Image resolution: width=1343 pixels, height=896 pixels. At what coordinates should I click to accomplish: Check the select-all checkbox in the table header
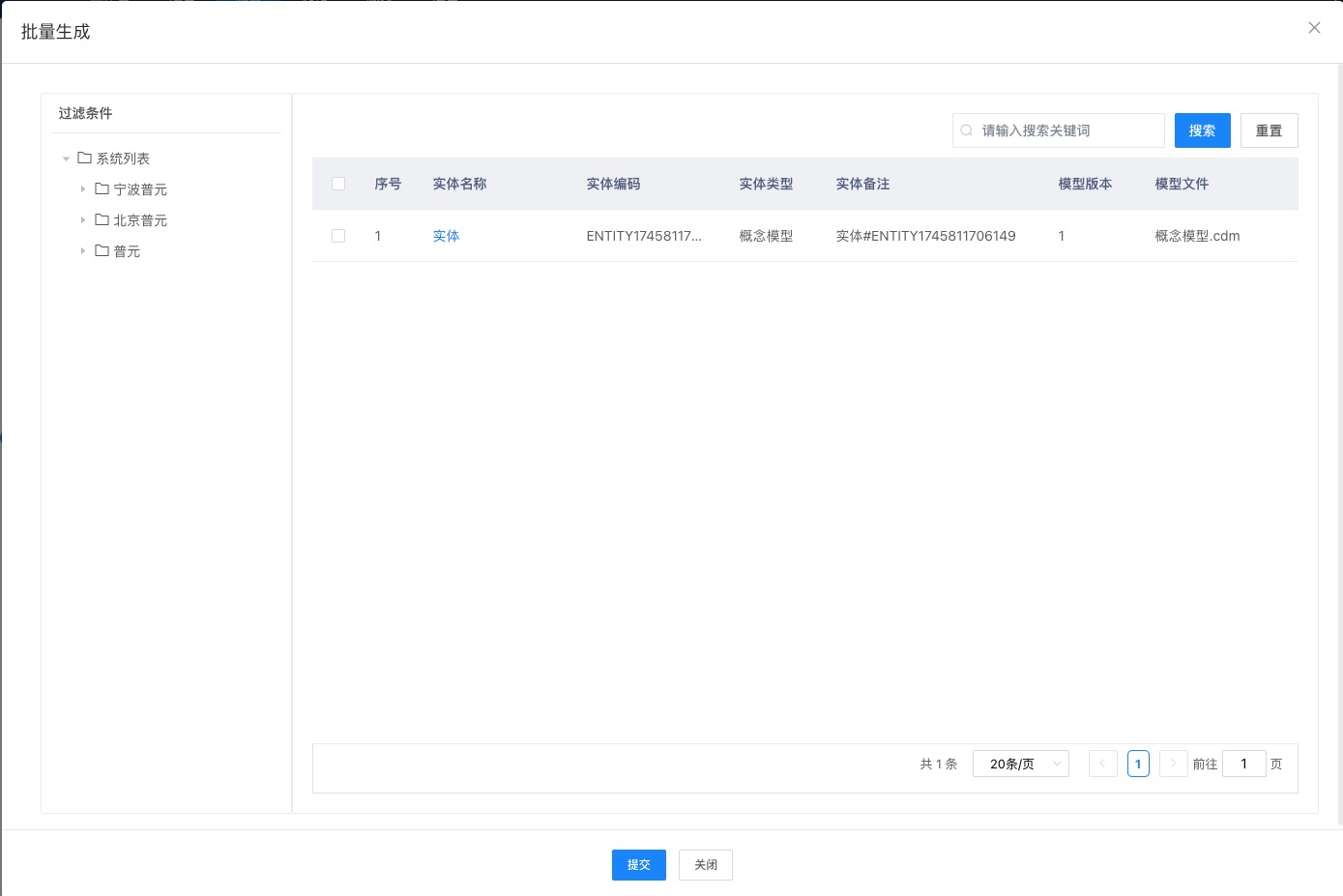(338, 183)
